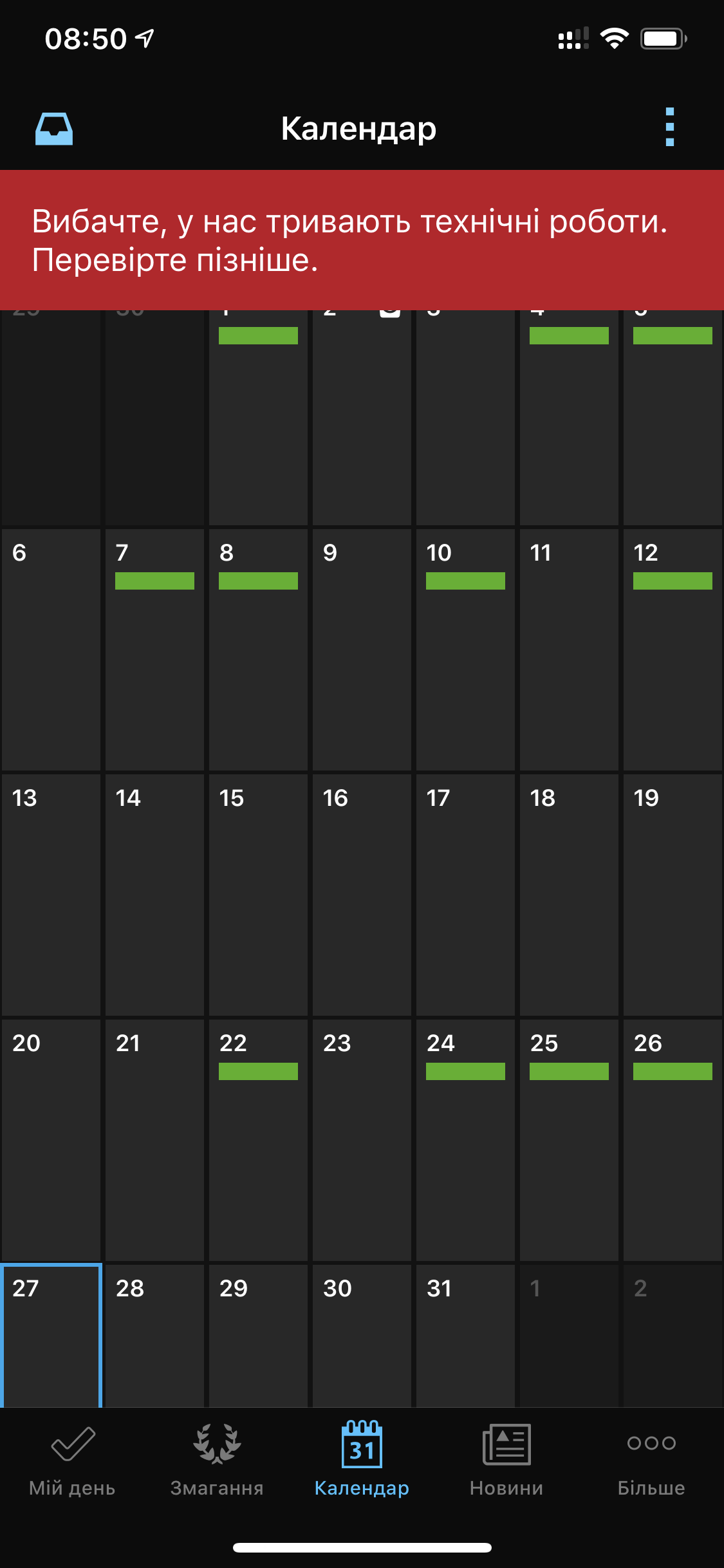The image size is (724, 1568).
Task: Open the three-dot options menu
Action: 669,127
